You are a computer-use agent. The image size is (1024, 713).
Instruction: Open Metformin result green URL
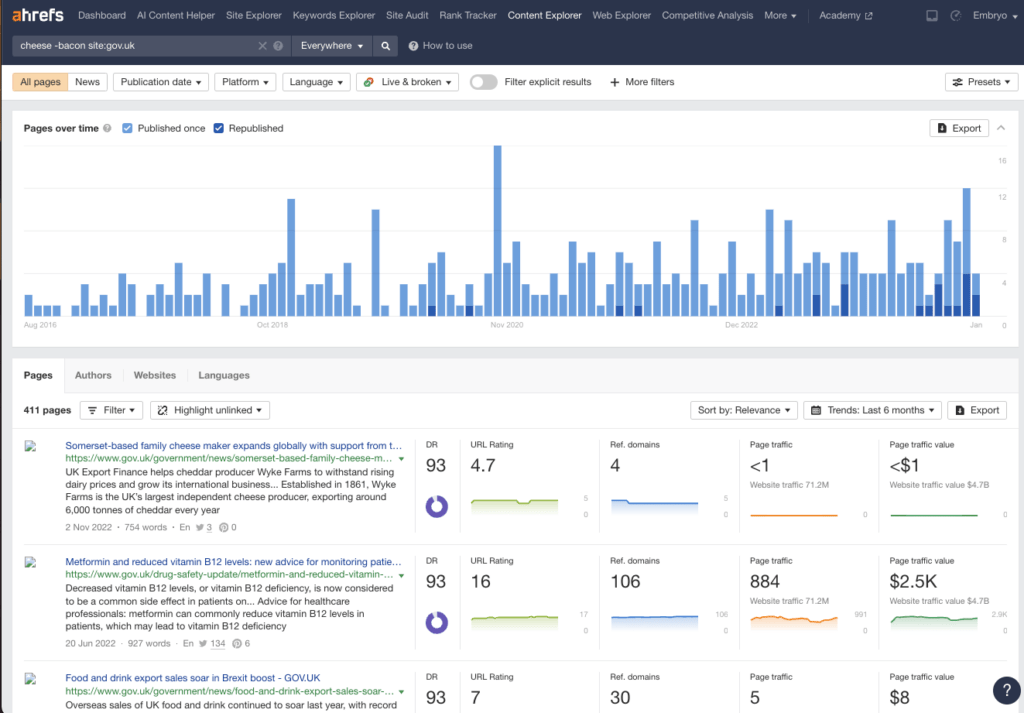229,575
